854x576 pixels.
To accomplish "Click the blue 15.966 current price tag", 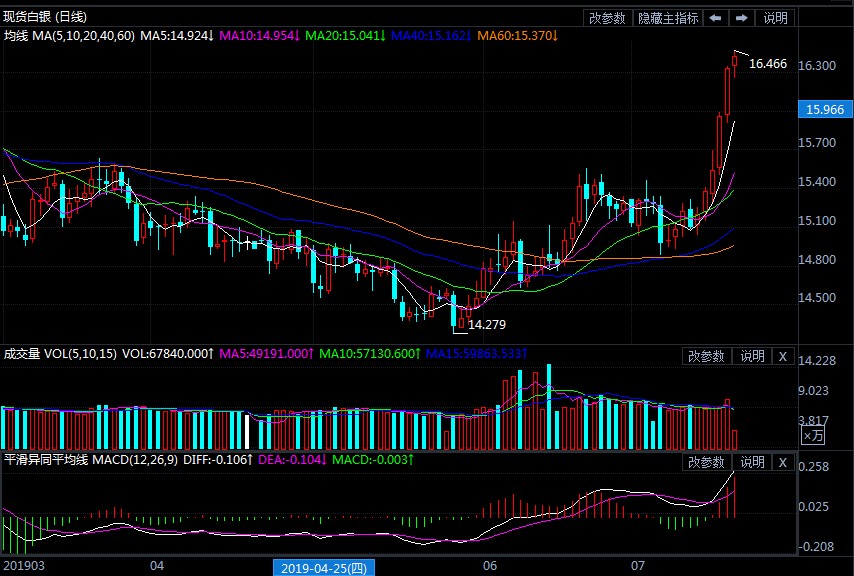I will (x=824, y=110).
